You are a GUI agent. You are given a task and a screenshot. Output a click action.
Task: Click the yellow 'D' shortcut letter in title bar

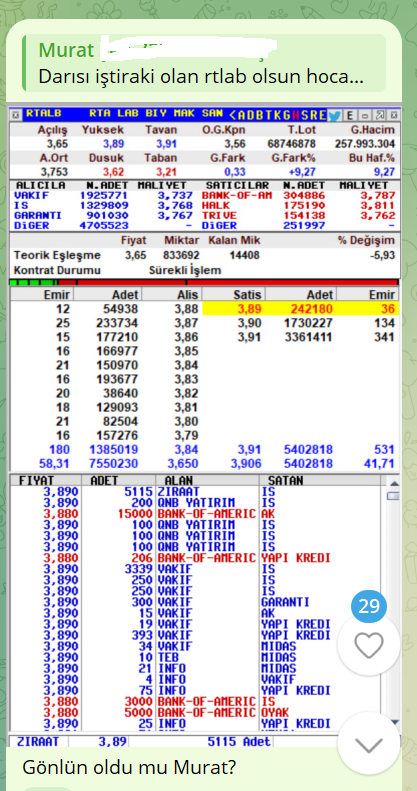pos(251,115)
